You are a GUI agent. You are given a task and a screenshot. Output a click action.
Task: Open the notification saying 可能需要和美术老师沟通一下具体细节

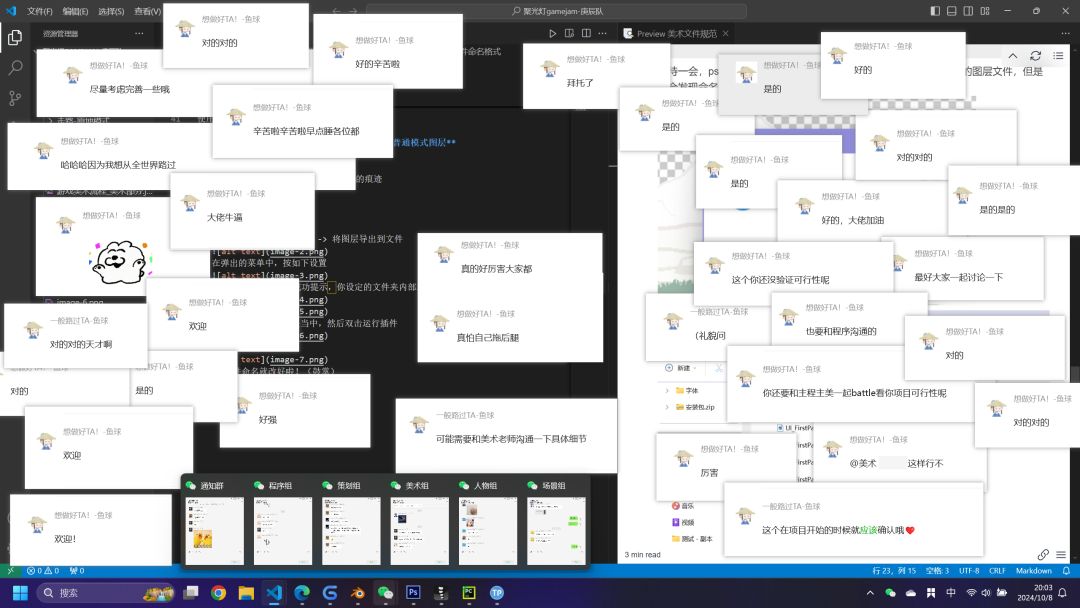(506, 435)
